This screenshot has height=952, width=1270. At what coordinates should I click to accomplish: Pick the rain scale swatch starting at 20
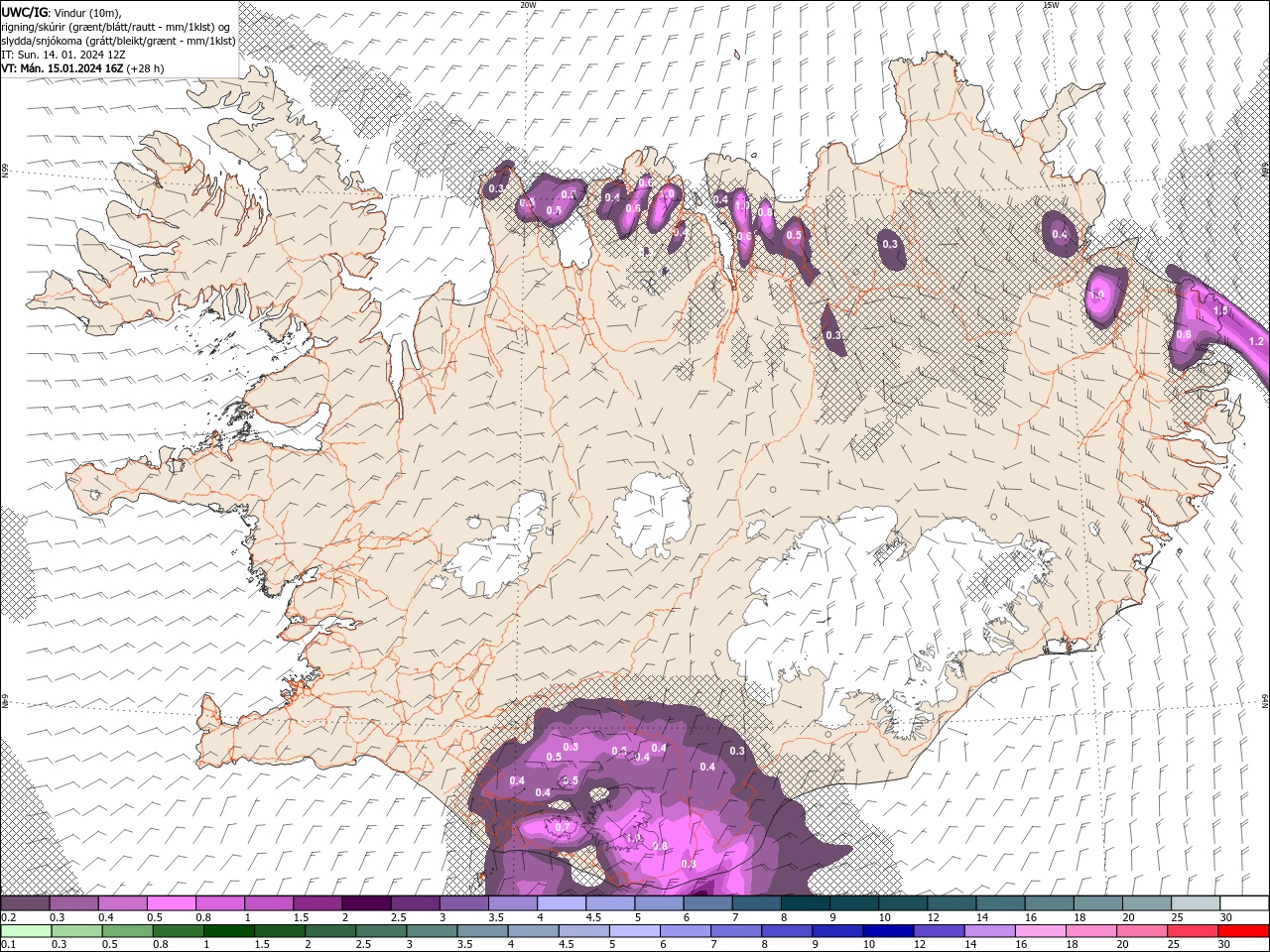point(1143,931)
